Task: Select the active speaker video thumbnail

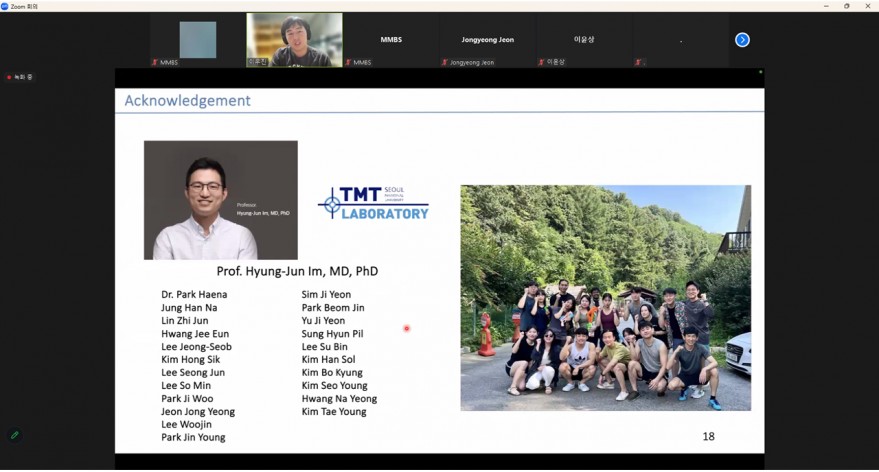Action: click(x=294, y=39)
